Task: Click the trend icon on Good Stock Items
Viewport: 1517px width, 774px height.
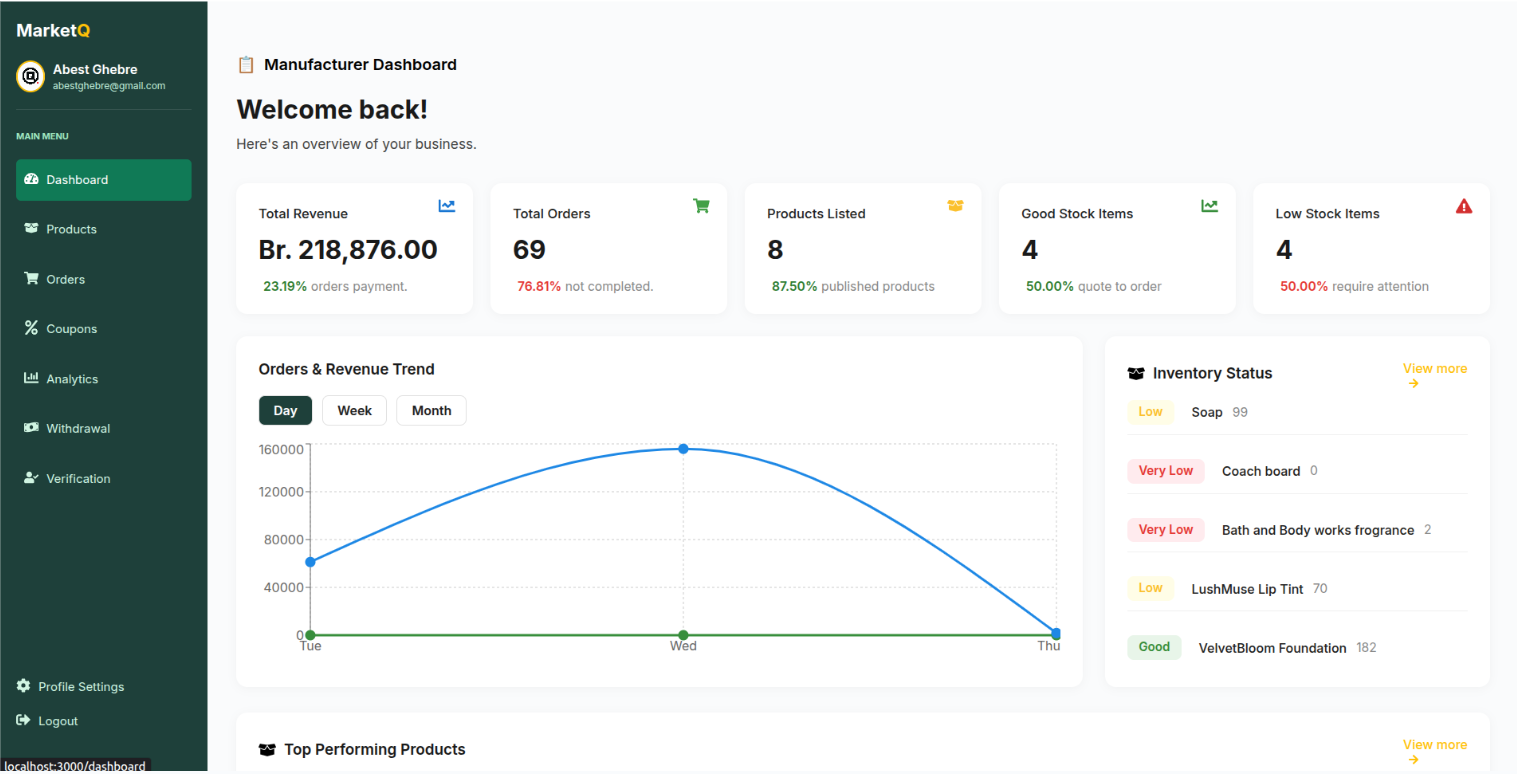Action: (x=1209, y=206)
